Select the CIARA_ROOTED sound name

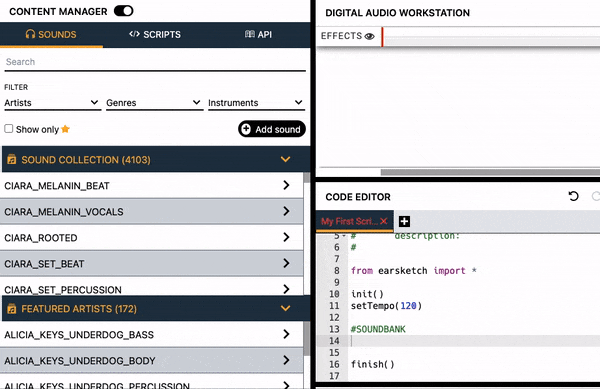pyautogui.click(x=41, y=238)
